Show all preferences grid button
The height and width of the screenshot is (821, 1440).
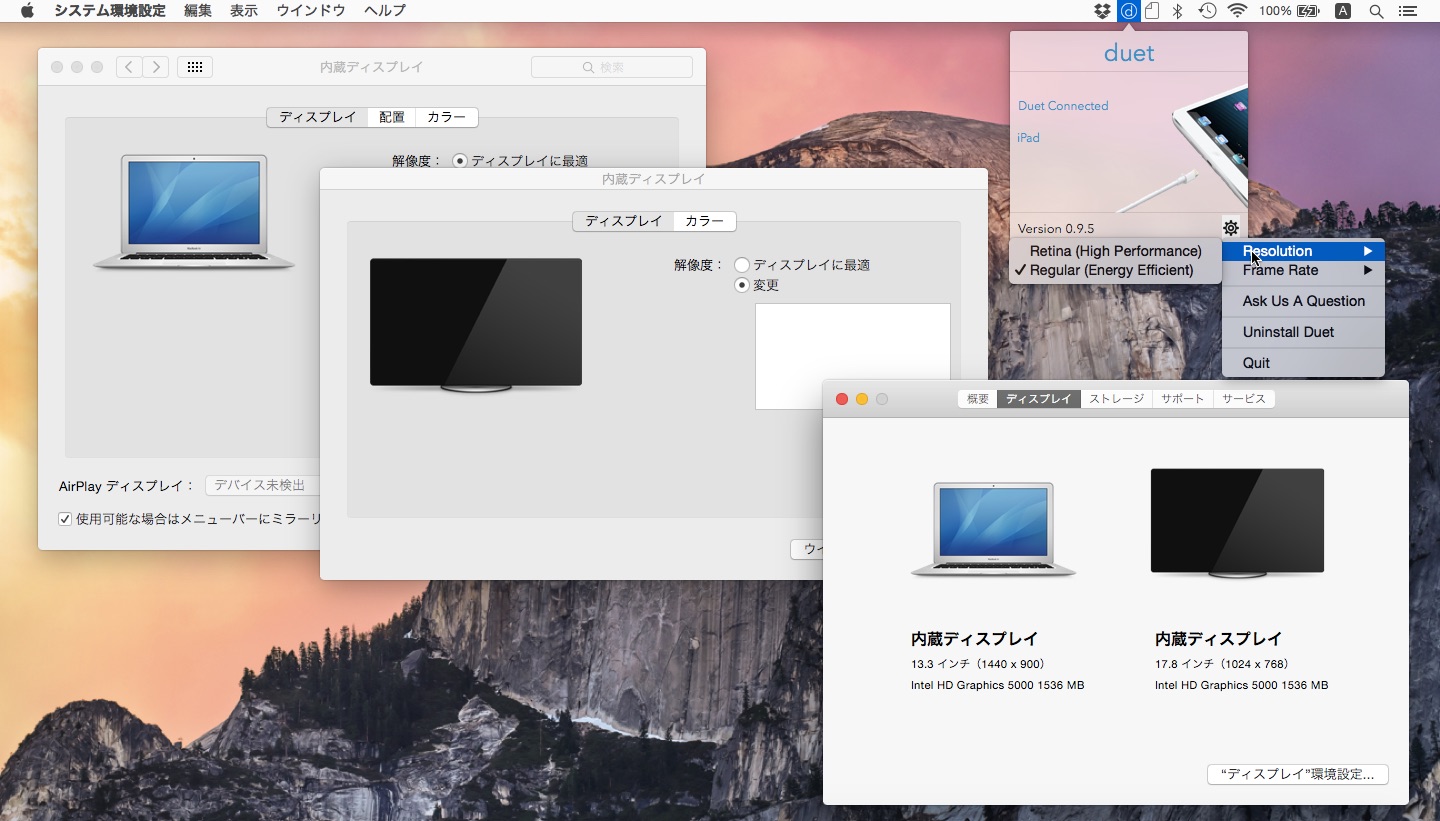[195, 67]
